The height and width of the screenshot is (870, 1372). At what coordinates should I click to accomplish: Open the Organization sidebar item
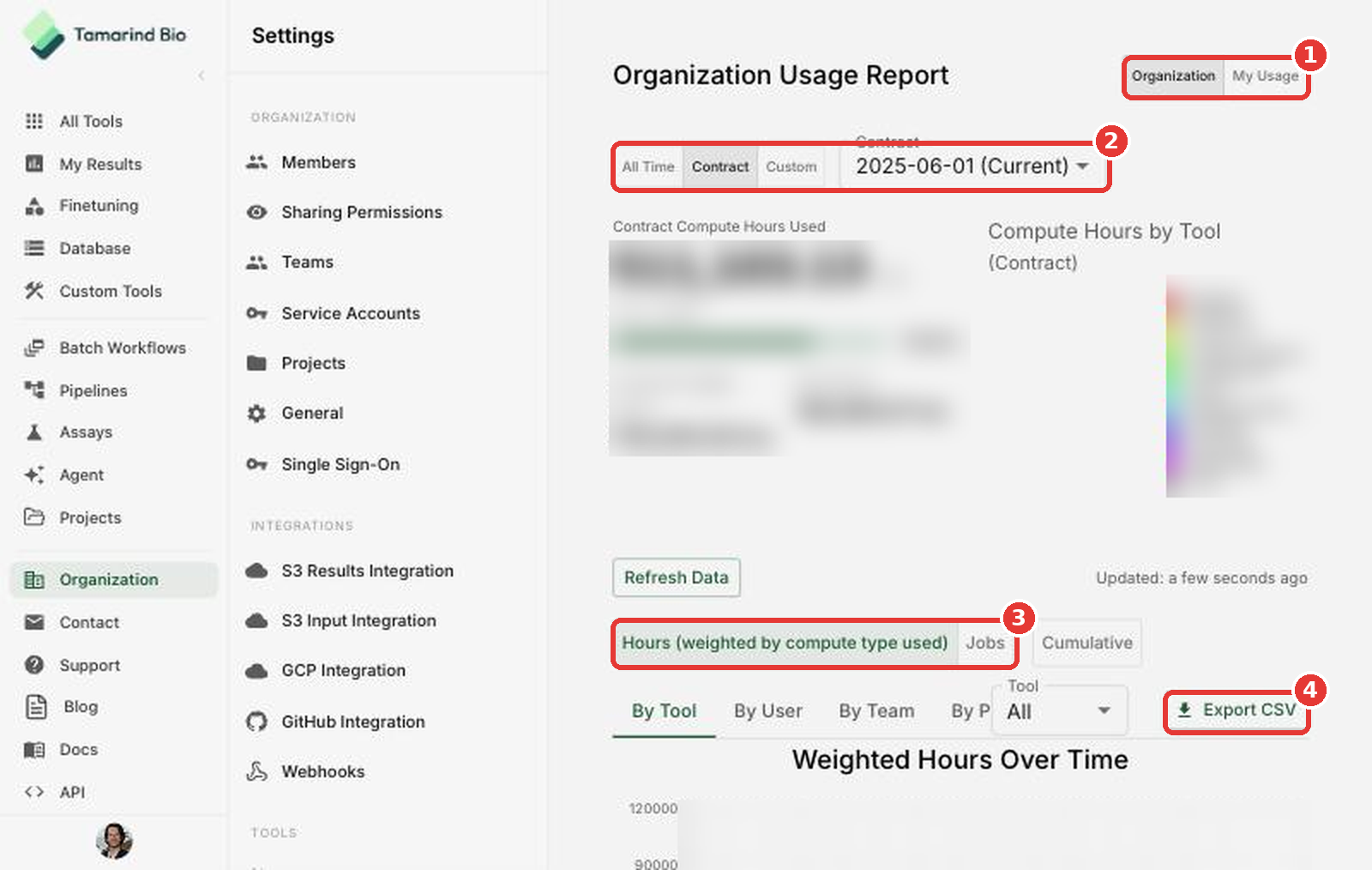point(114,579)
